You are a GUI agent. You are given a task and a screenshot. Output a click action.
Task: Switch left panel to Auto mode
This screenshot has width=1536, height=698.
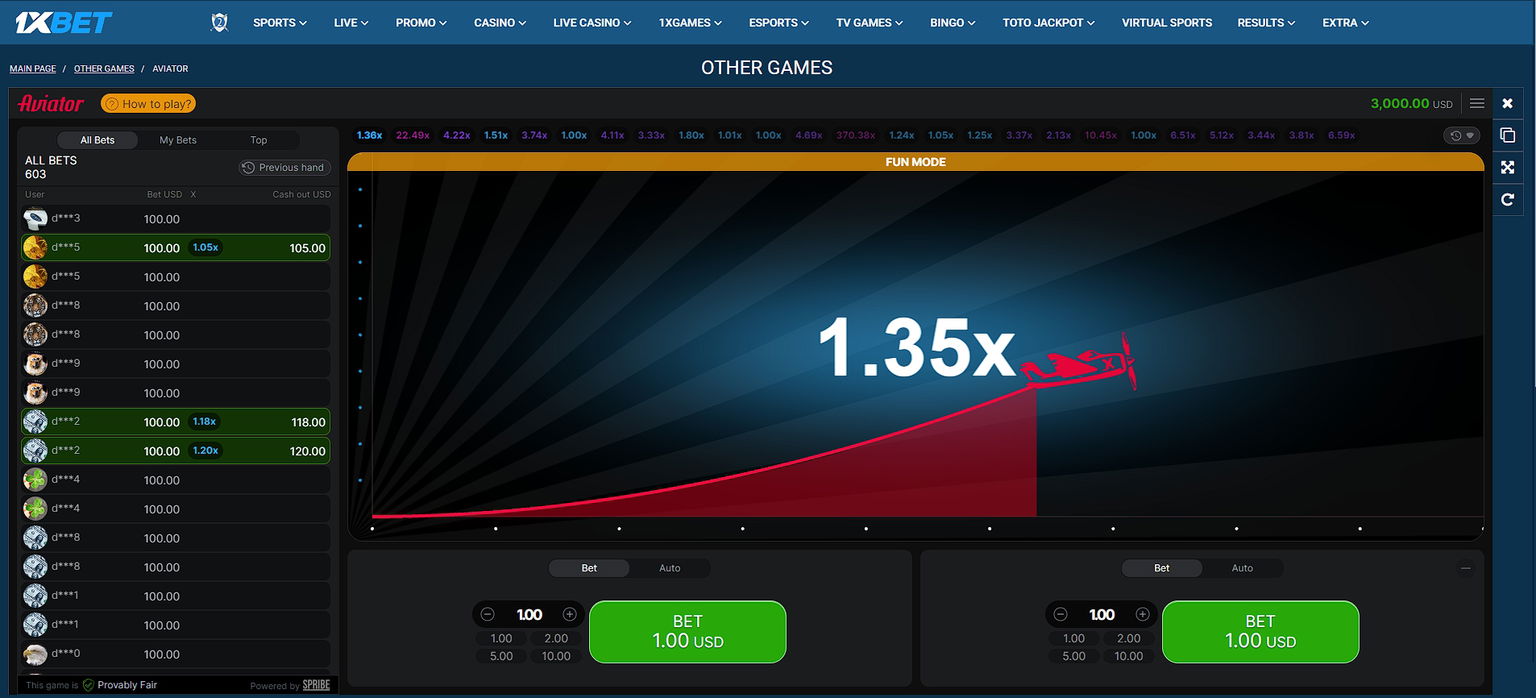click(x=669, y=568)
